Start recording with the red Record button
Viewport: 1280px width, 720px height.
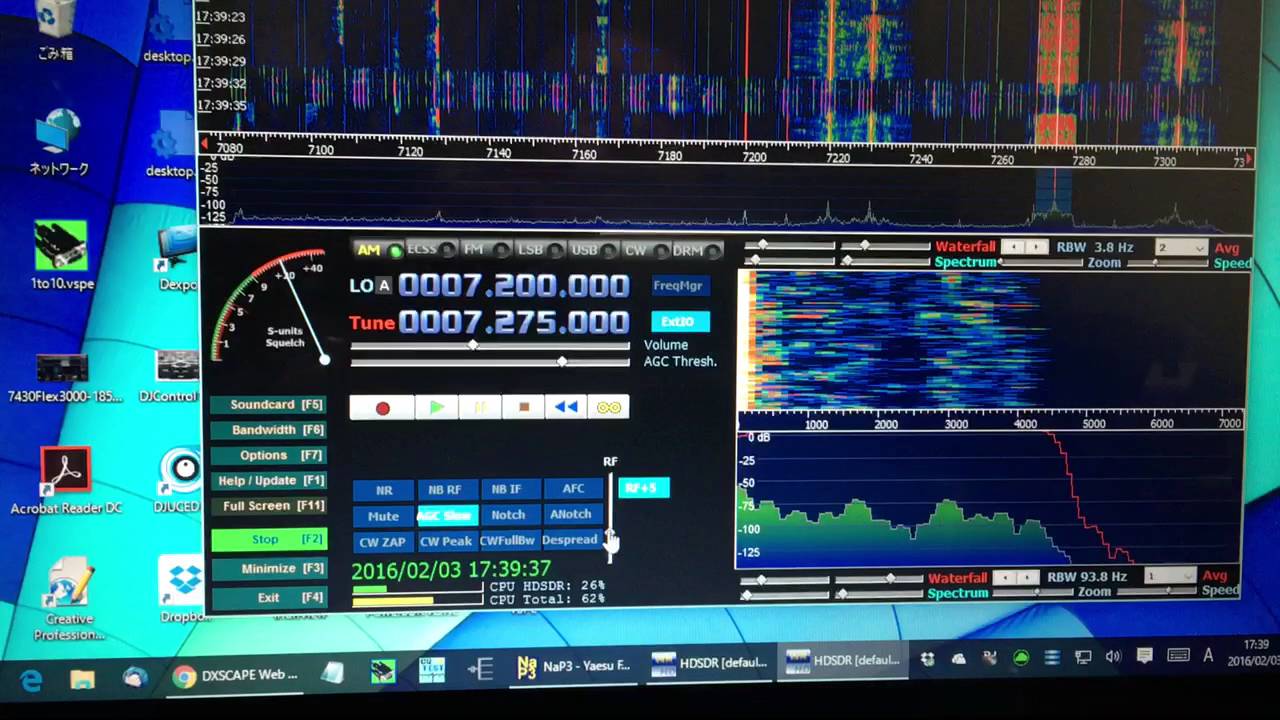point(382,408)
